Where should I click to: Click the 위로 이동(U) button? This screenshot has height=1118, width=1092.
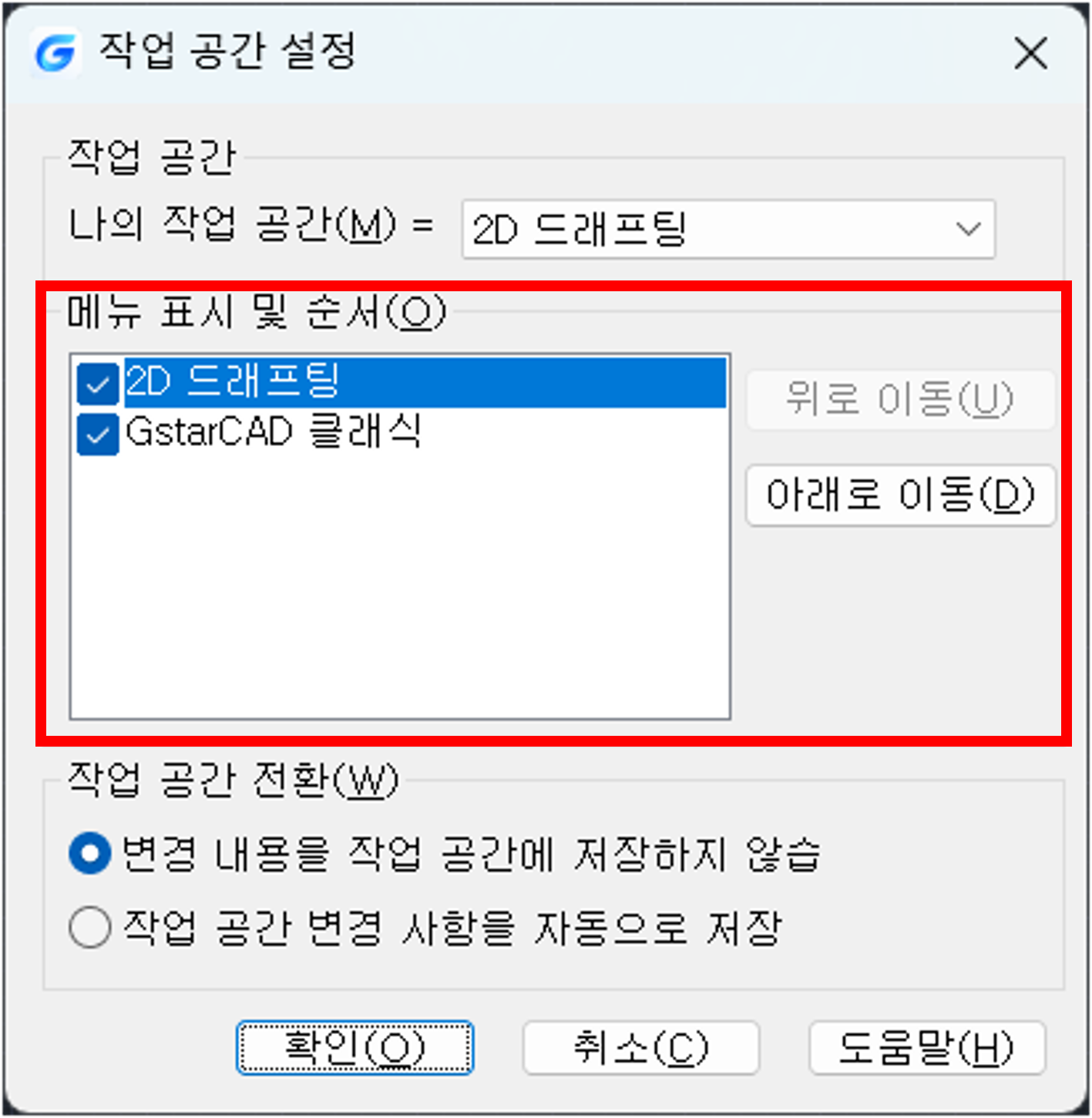point(900,400)
